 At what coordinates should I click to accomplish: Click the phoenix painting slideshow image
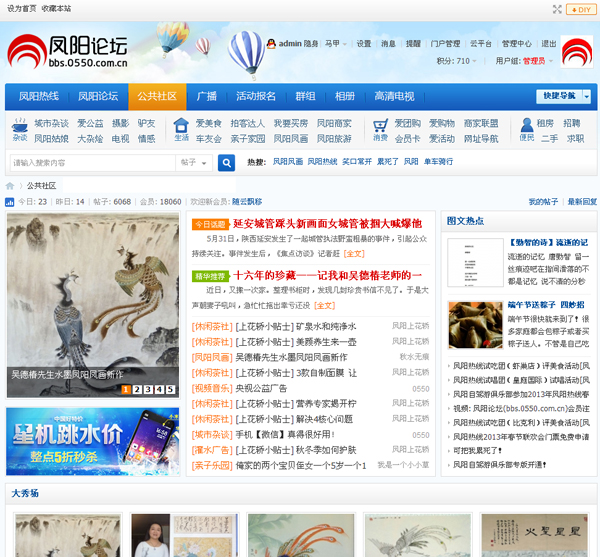pyautogui.click(x=93, y=305)
